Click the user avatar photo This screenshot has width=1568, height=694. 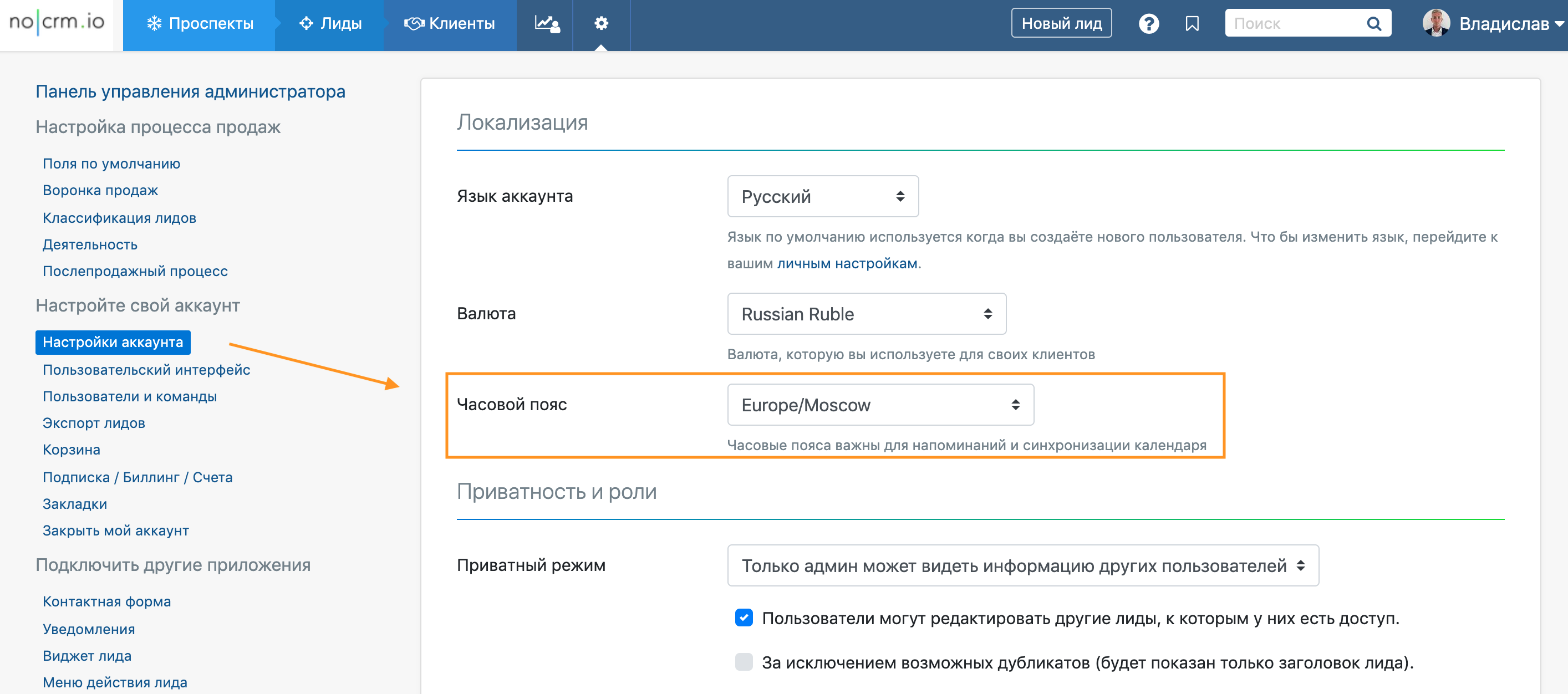pyautogui.click(x=1435, y=23)
